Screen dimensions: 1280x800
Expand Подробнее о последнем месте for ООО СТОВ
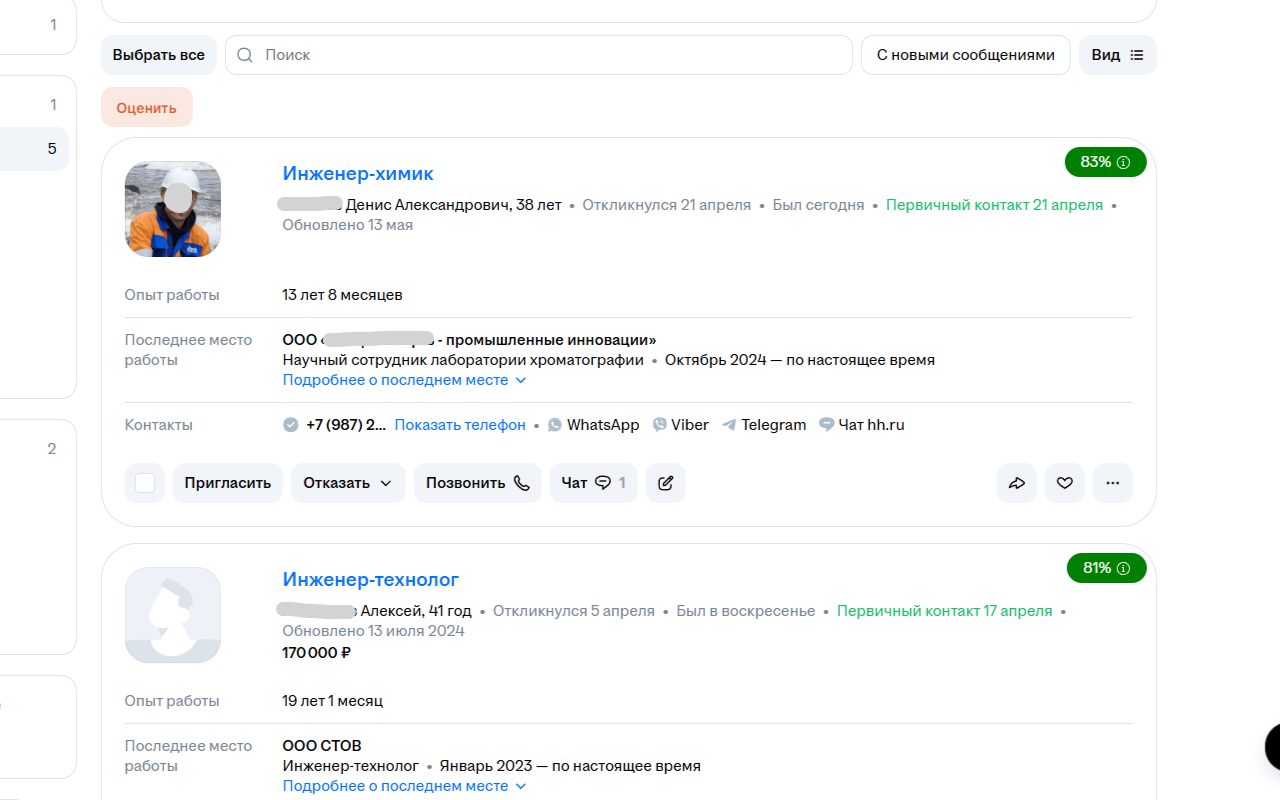point(404,786)
